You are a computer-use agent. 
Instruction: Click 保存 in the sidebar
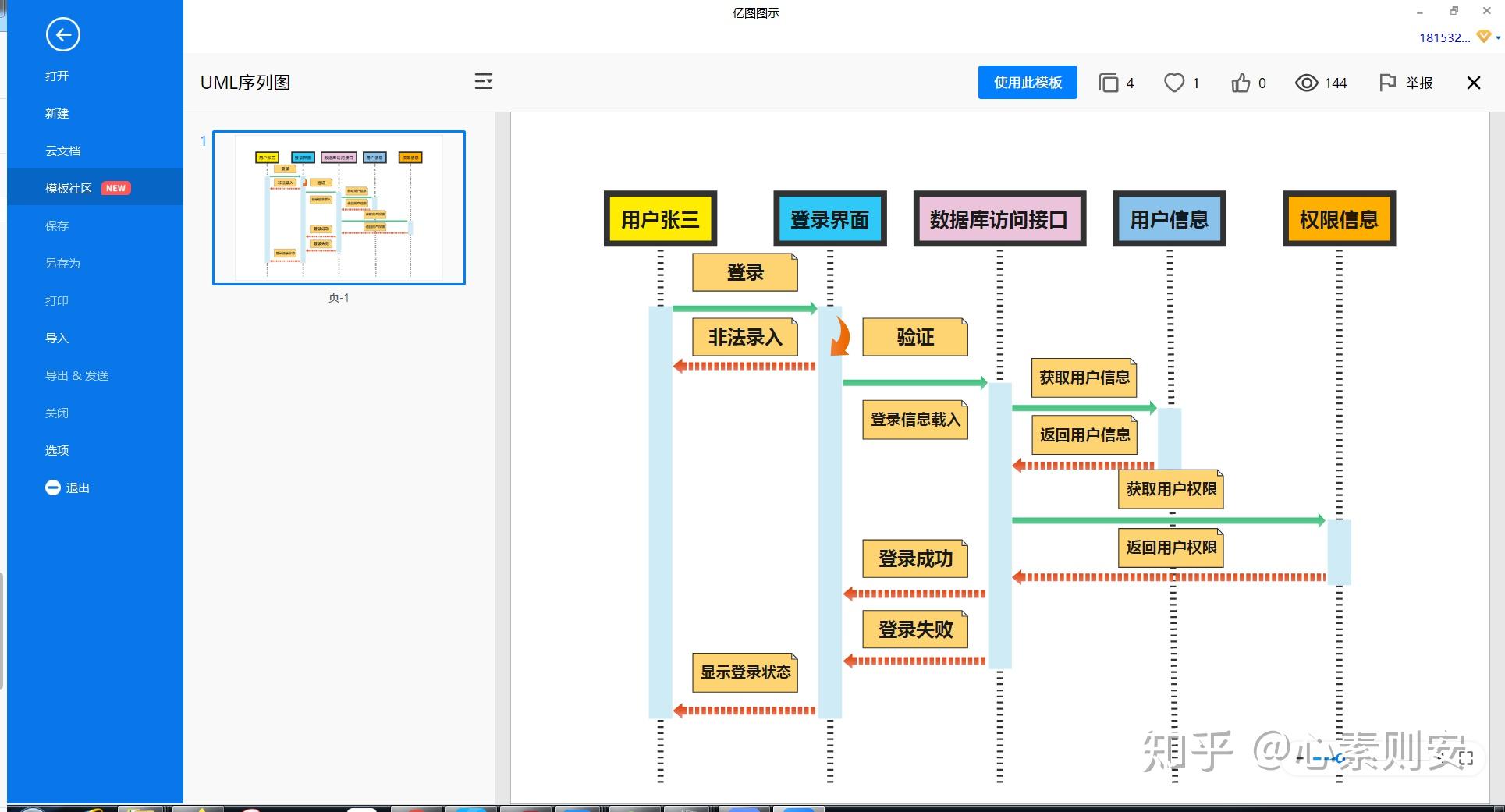click(x=57, y=225)
